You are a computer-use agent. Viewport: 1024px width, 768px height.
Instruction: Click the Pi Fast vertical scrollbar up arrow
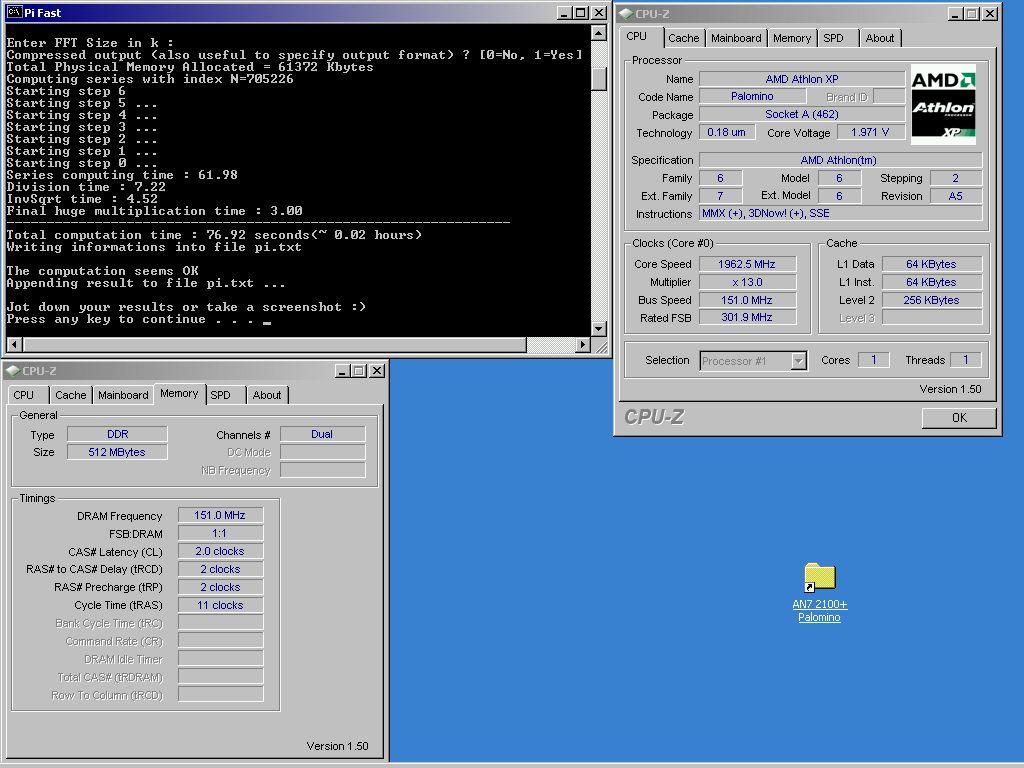(599, 33)
